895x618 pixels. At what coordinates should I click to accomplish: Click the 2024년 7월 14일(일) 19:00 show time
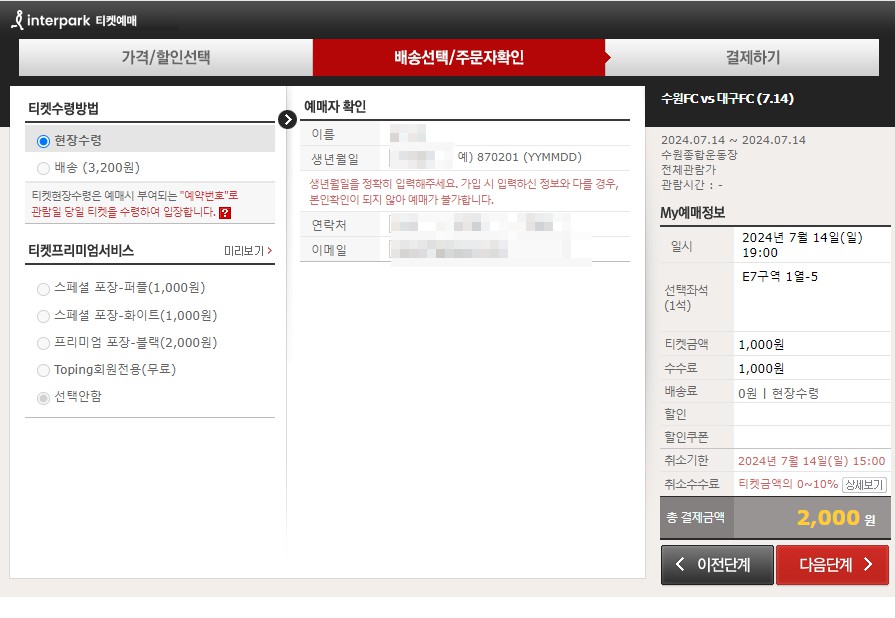coord(803,245)
